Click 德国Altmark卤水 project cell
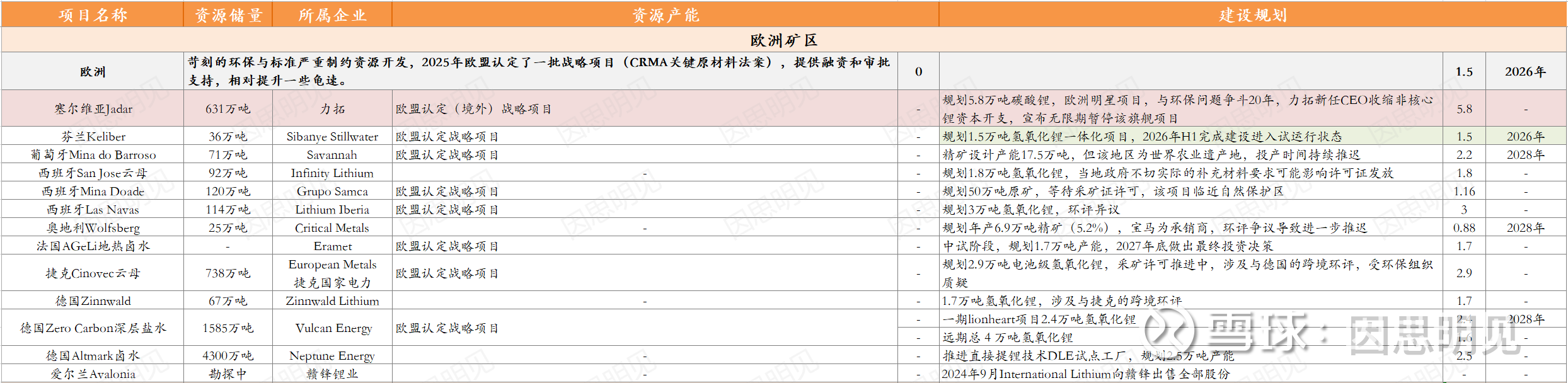 point(92,355)
